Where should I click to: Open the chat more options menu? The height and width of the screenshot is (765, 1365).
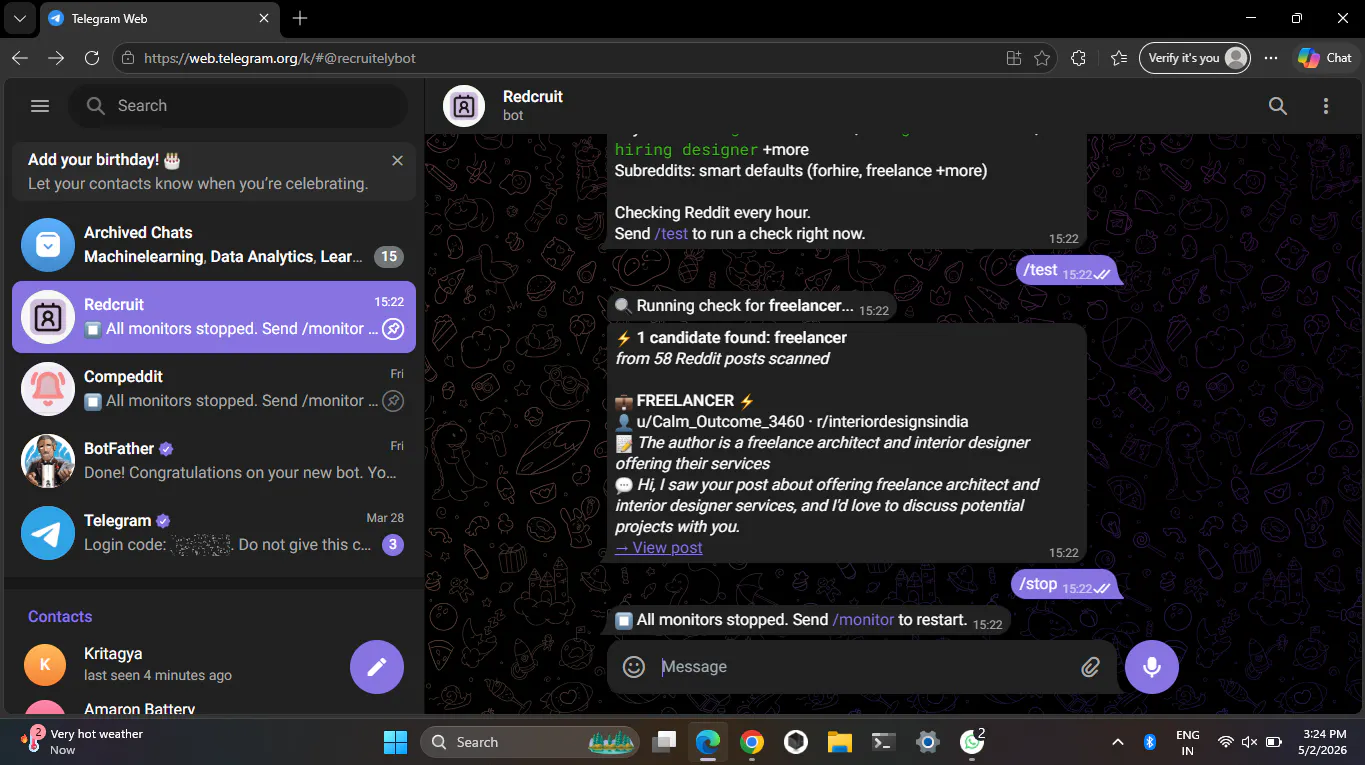coord(1326,106)
